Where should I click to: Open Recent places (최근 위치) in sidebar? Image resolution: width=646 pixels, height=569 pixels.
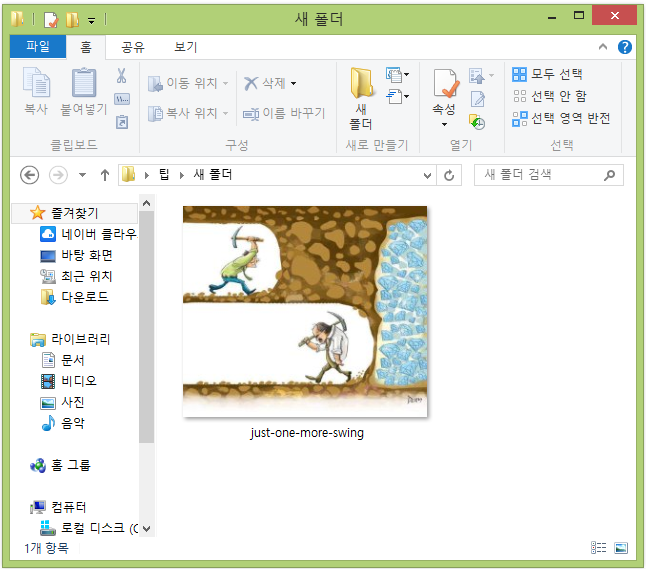(76, 276)
